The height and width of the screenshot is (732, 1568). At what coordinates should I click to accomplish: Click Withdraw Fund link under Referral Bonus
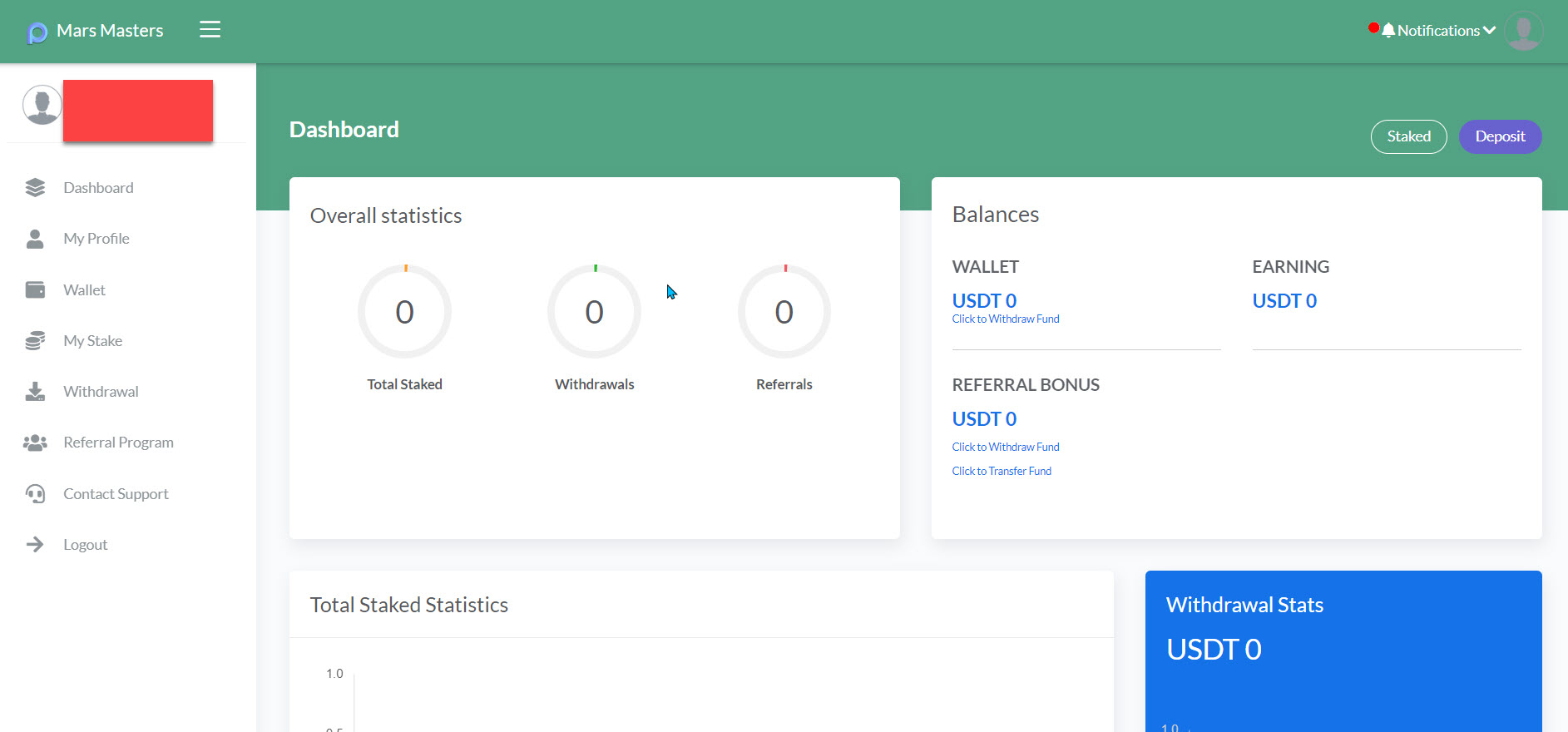pos(1006,448)
